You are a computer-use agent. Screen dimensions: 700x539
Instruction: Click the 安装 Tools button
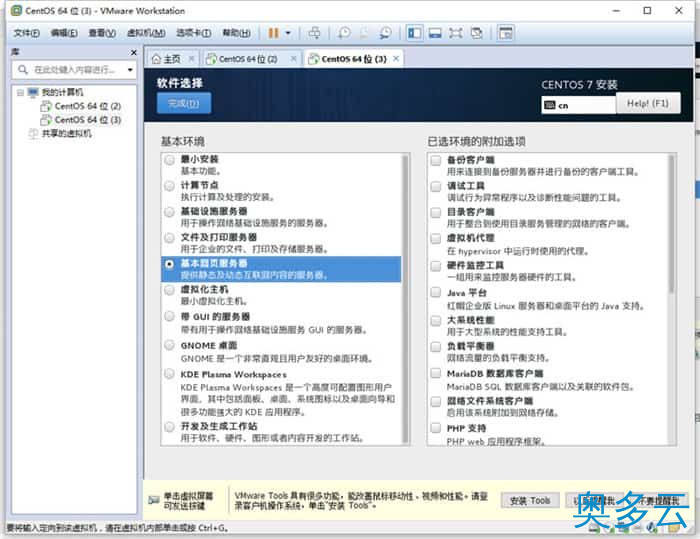click(x=530, y=501)
